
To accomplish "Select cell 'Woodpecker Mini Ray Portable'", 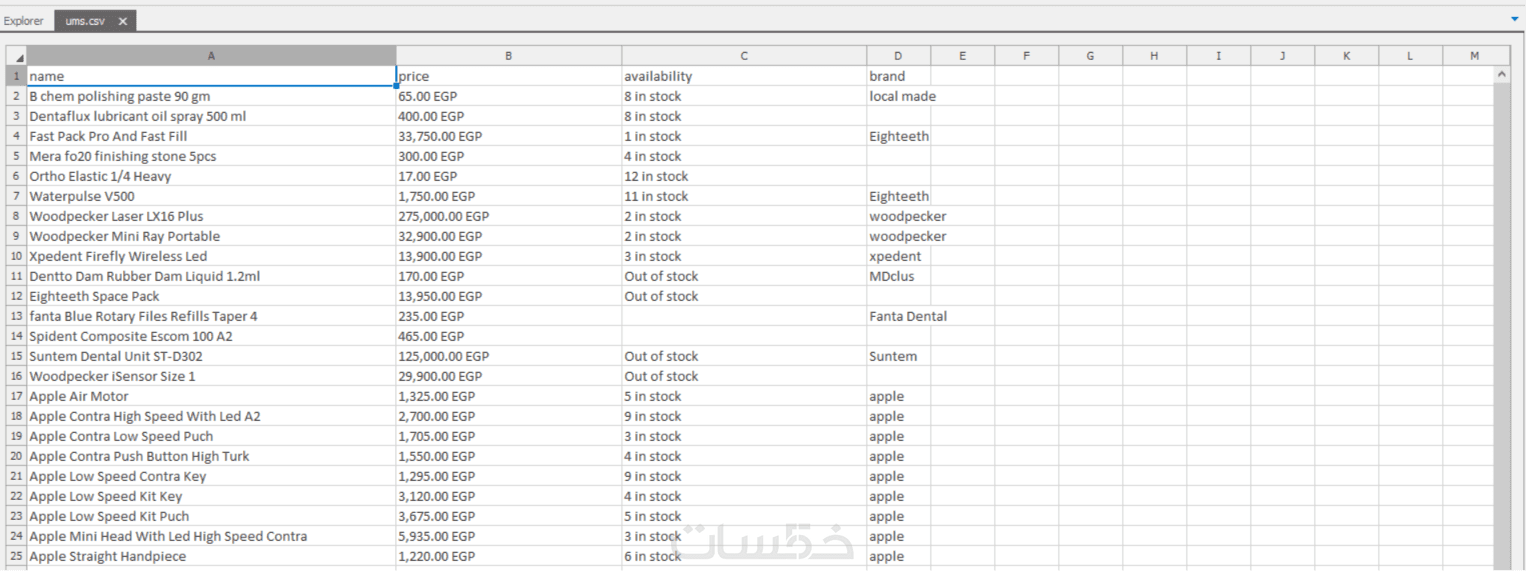I will click(211, 236).
